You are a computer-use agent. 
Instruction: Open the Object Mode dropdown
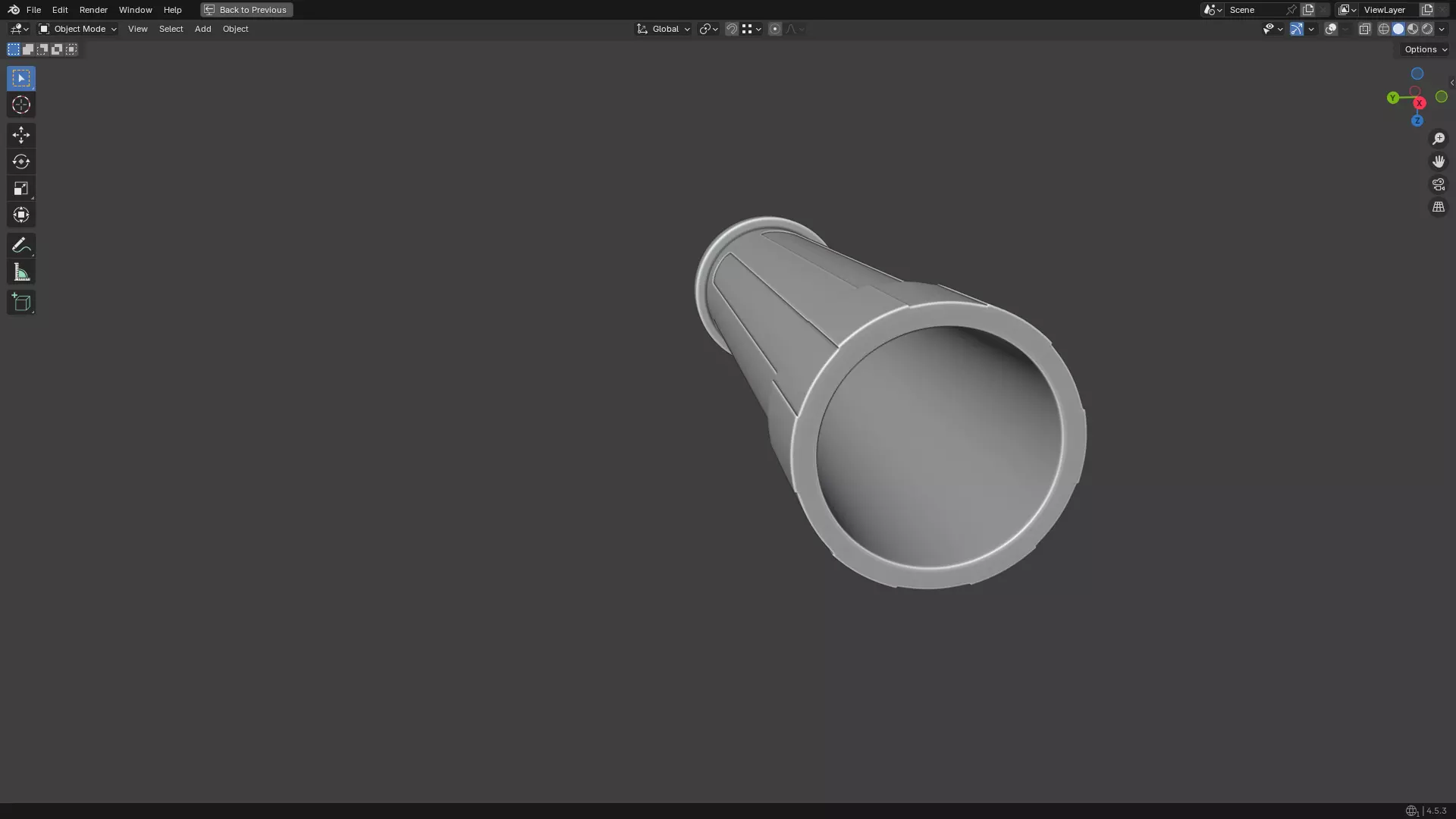point(78,29)
